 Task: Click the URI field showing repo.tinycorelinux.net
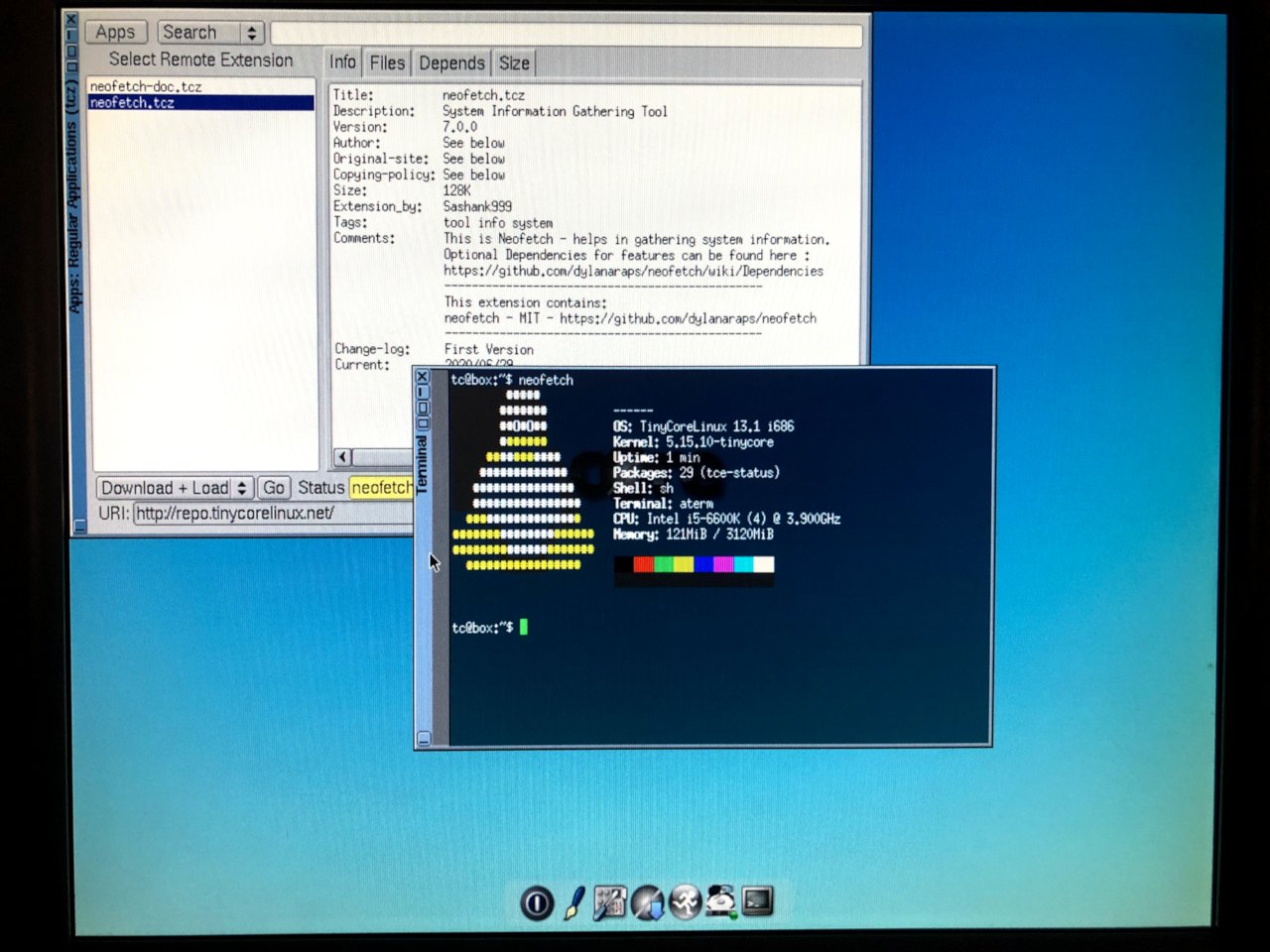click(x=274, y=513)
